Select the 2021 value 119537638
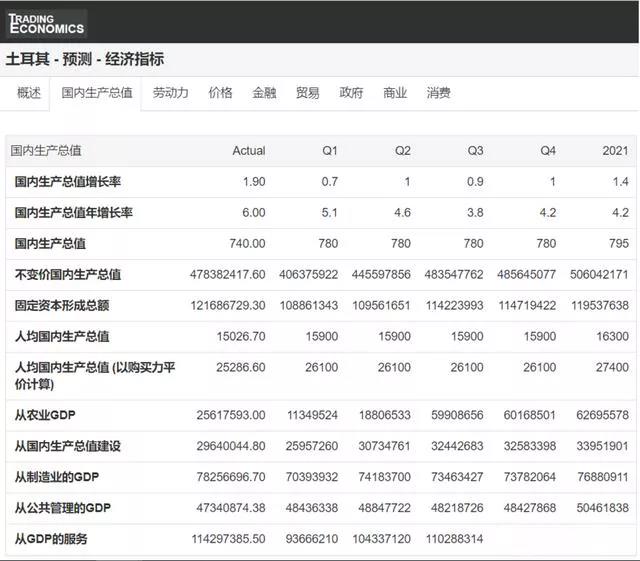 (600, 305)
